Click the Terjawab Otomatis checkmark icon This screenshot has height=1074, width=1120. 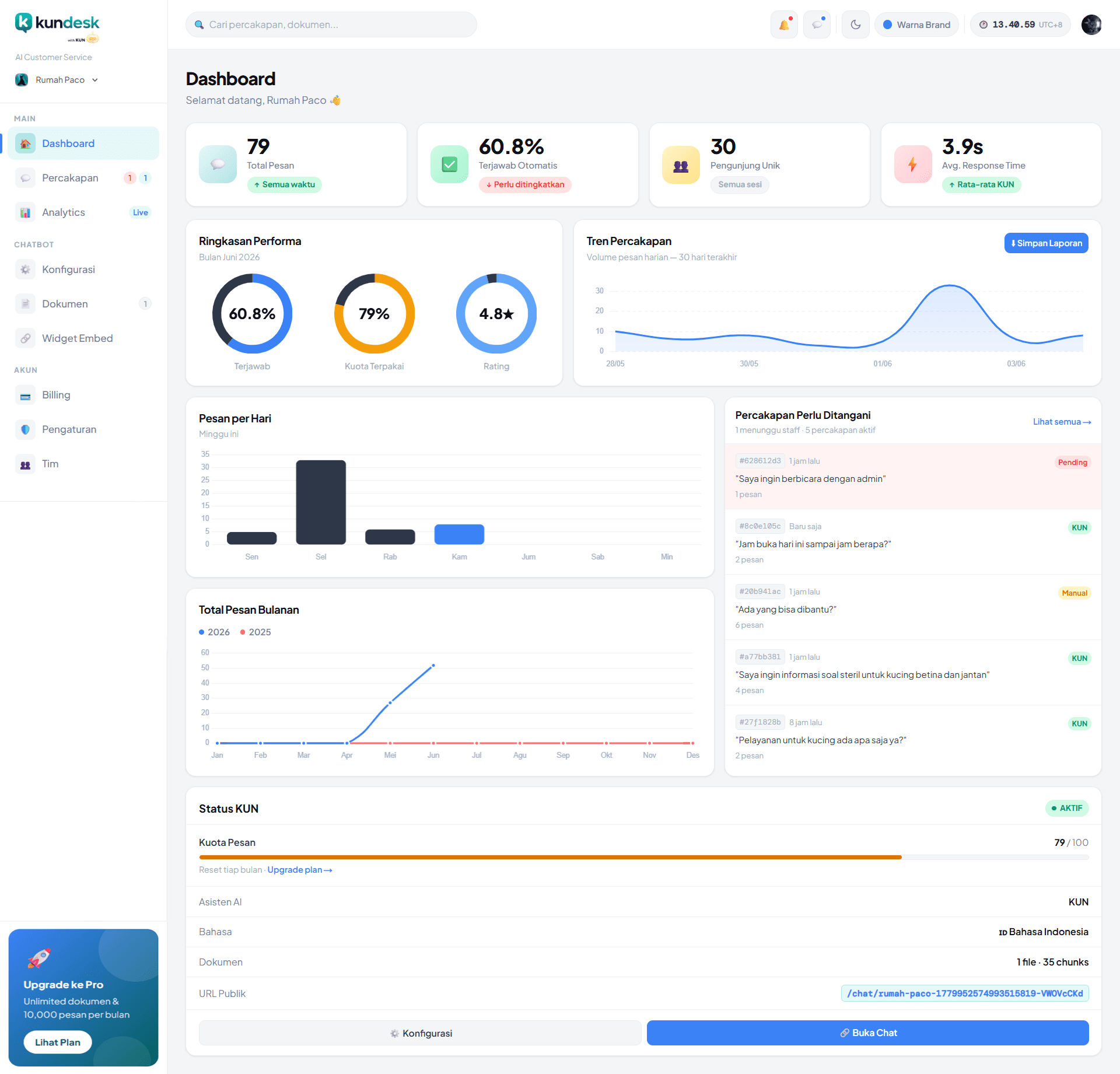coord(449,165)
